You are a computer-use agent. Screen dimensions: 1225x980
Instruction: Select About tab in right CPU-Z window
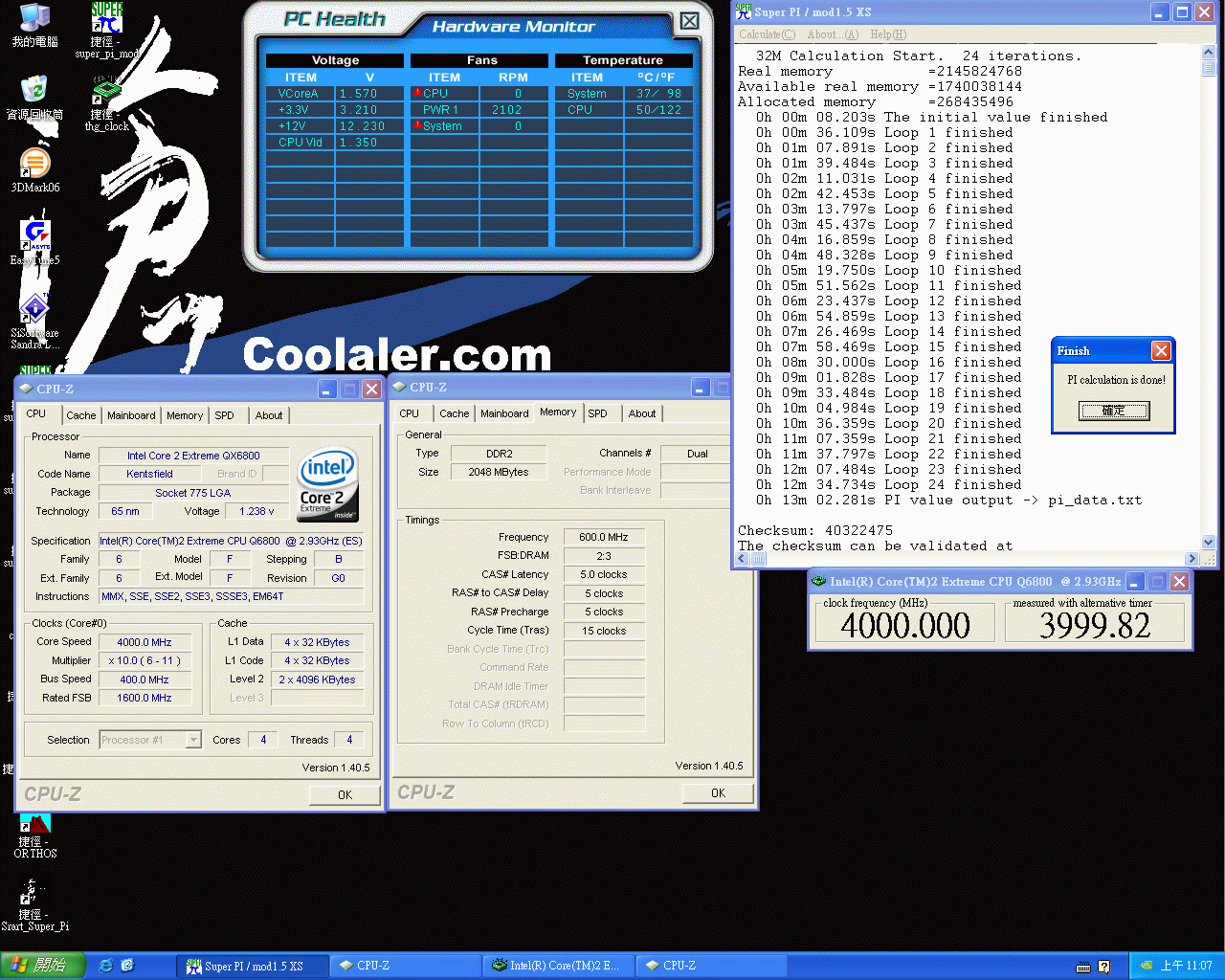coord(642,413)
